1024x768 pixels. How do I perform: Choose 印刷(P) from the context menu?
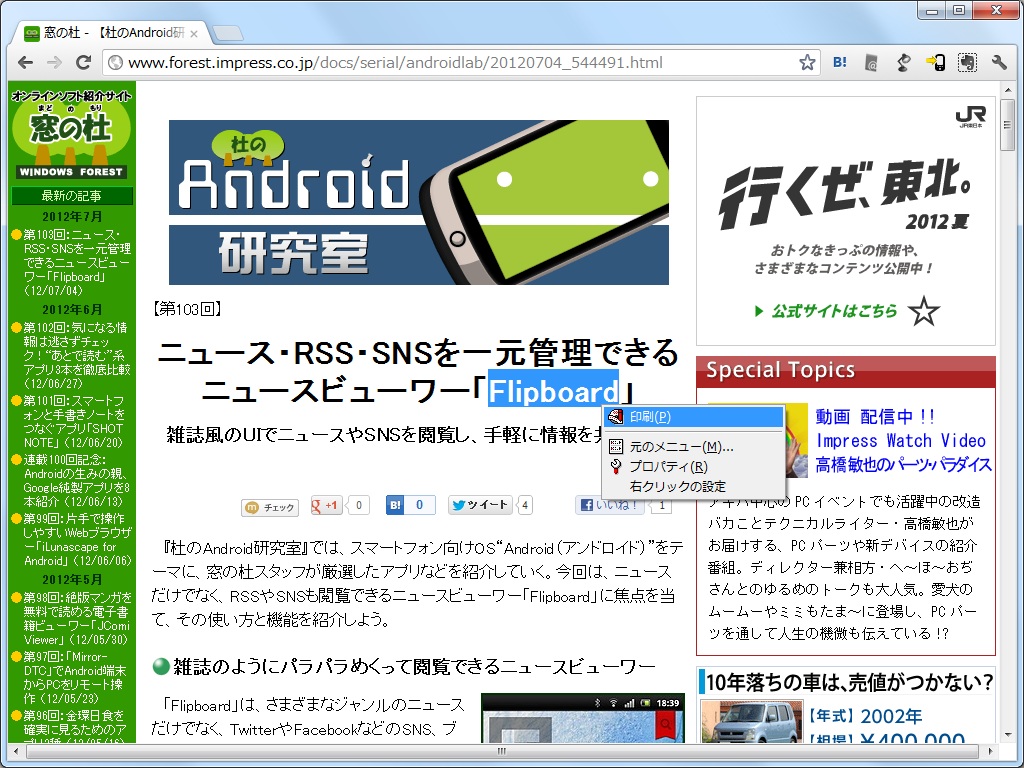coord(693,417)
